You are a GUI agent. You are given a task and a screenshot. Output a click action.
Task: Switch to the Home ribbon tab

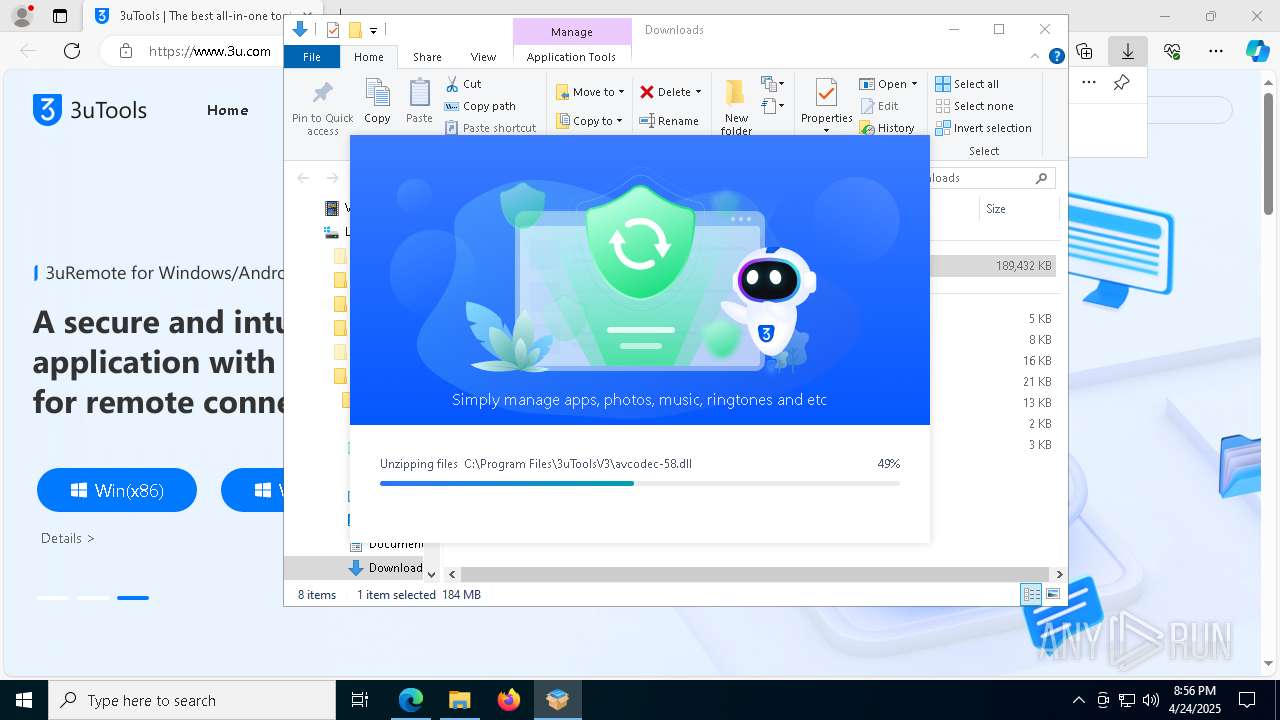coord(368,57)
